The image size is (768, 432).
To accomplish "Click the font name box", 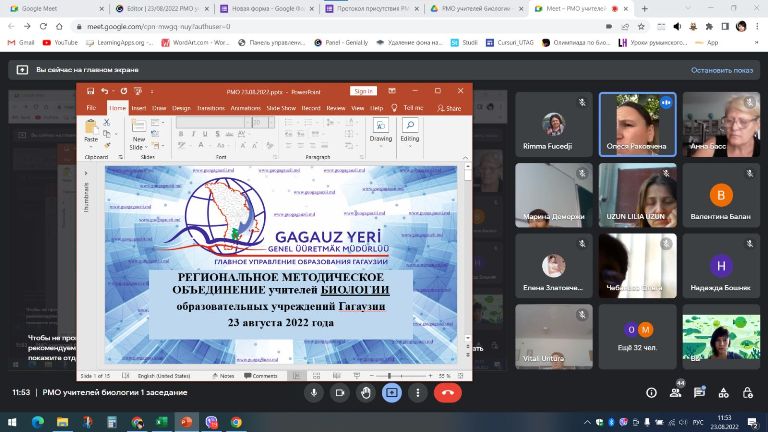I will coord(212,122).
